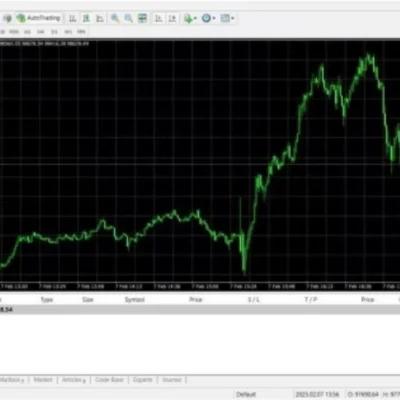
Task: Click the Templates icon
Action: coord(225,18)
